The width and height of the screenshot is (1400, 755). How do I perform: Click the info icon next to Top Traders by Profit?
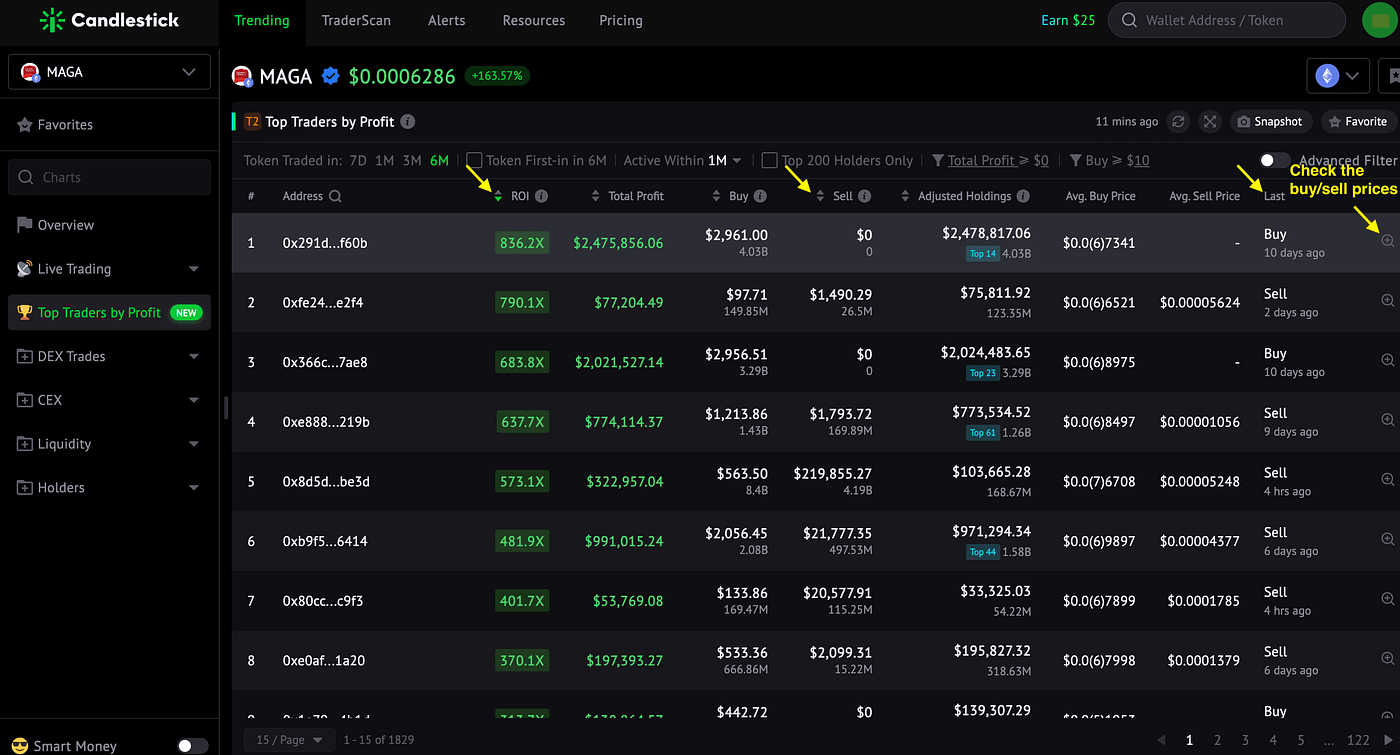click(408, 122)
